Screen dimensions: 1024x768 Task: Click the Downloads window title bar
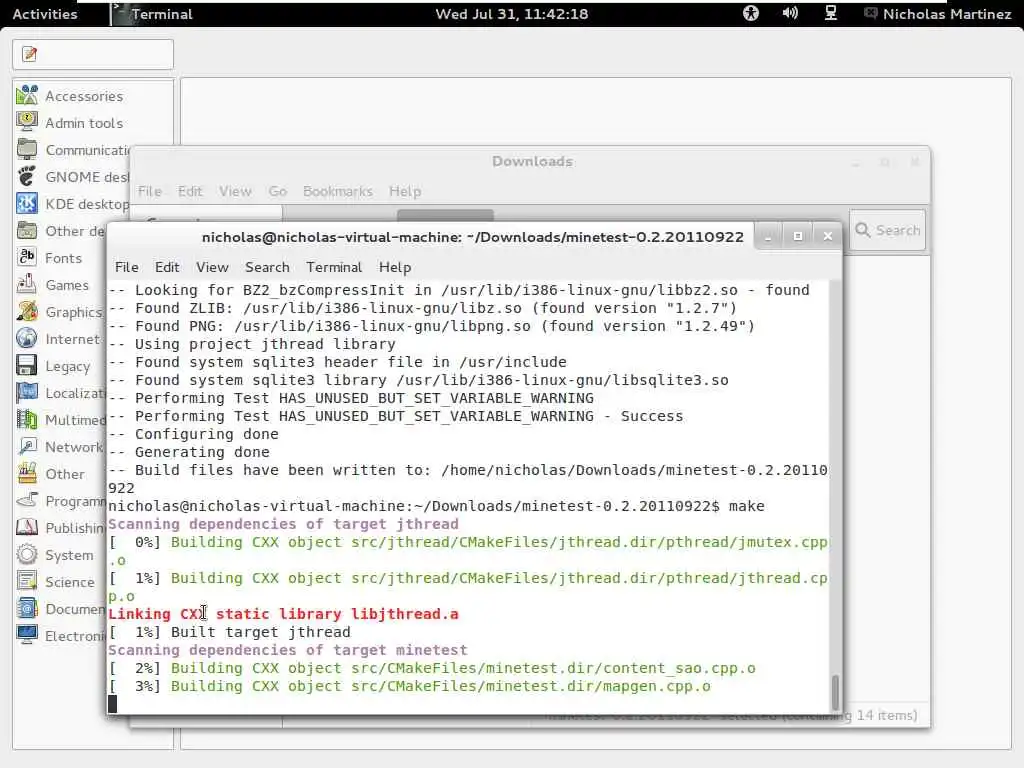[532, 161]
